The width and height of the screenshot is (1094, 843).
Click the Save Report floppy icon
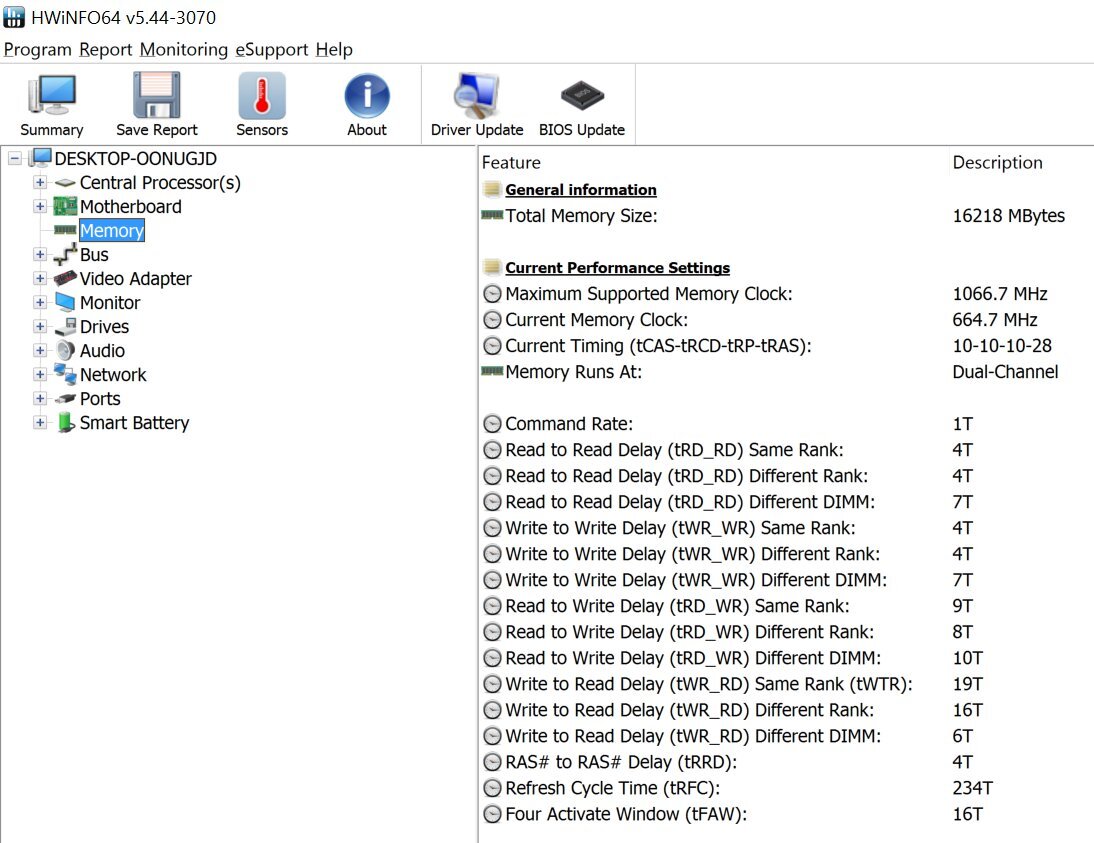157,97
